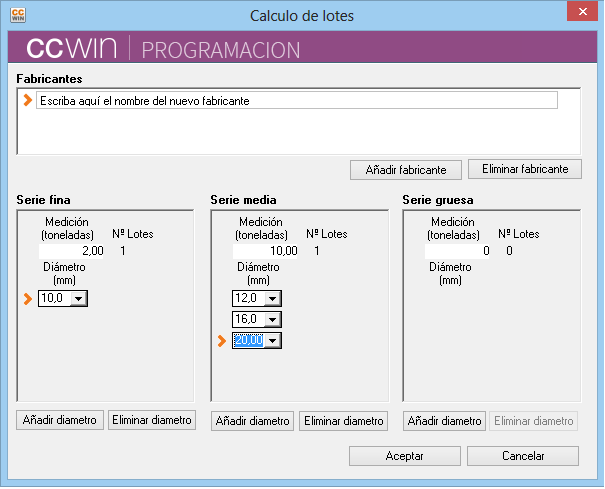605x489 pixels.
Task: Click the Aceptar button
Action: tap(405, 456)
